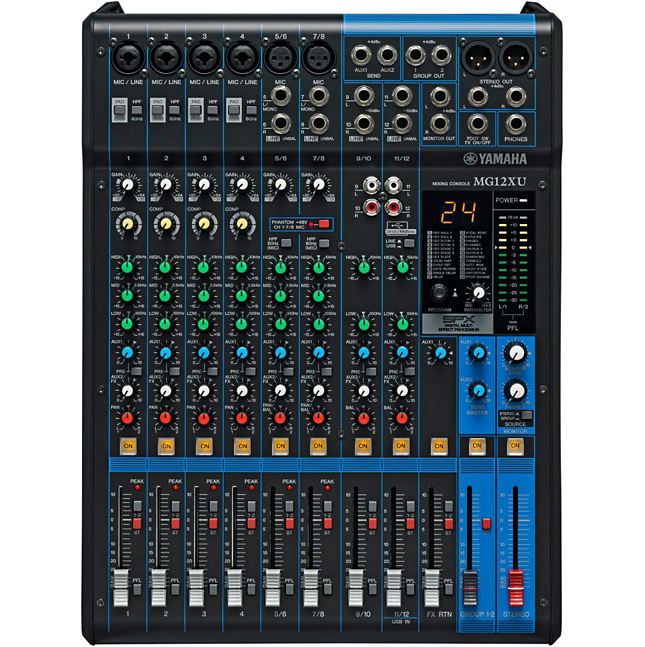This screenshot has height=647, width=645.
Task: Click the SPX PROGRAM knob
Action: coord(439,293)
